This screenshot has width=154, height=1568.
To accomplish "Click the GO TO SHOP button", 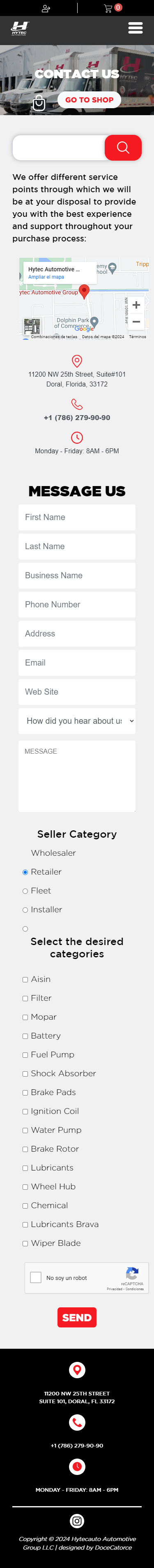I will pyautogui.click(x=89, y=100).
